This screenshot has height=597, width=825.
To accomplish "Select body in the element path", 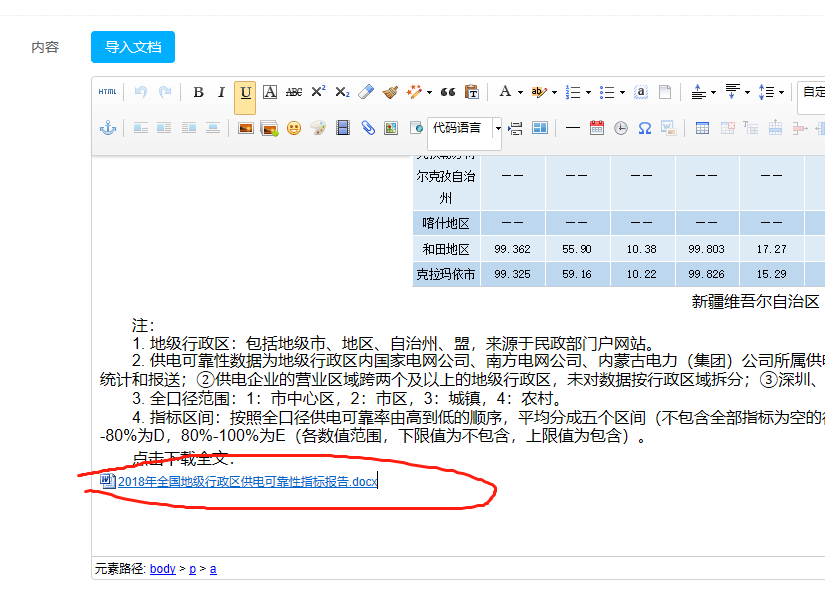I will pos(162,569).
